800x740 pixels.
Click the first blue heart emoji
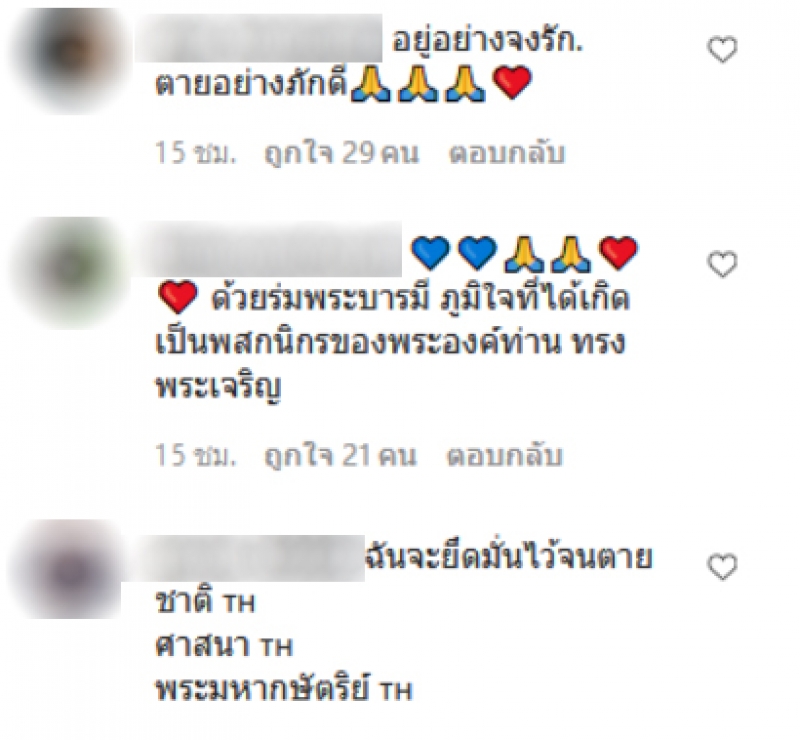tap(431, 253)
